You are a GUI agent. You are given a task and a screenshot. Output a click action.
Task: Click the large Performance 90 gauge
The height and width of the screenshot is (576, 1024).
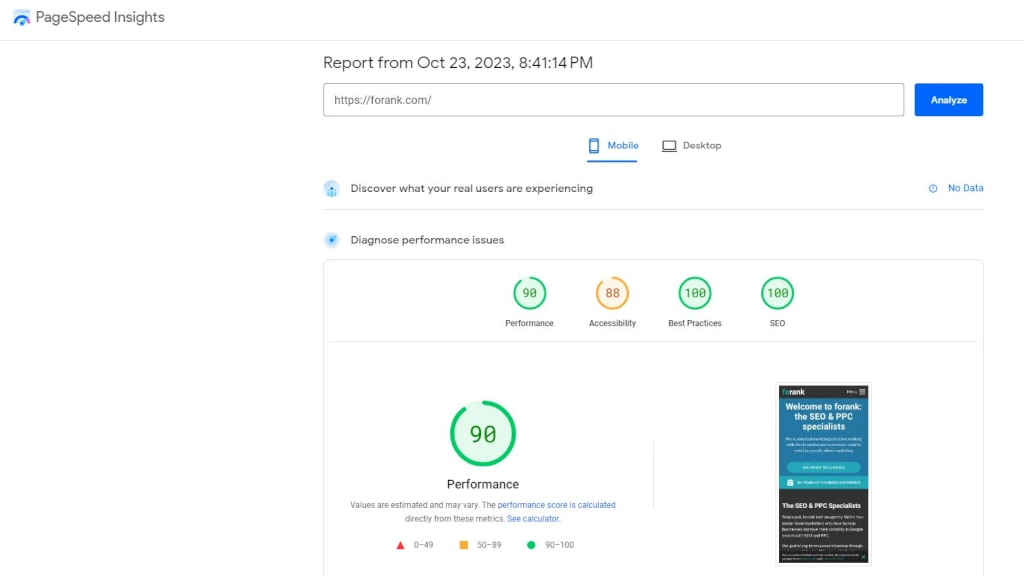tap(483, 434)
